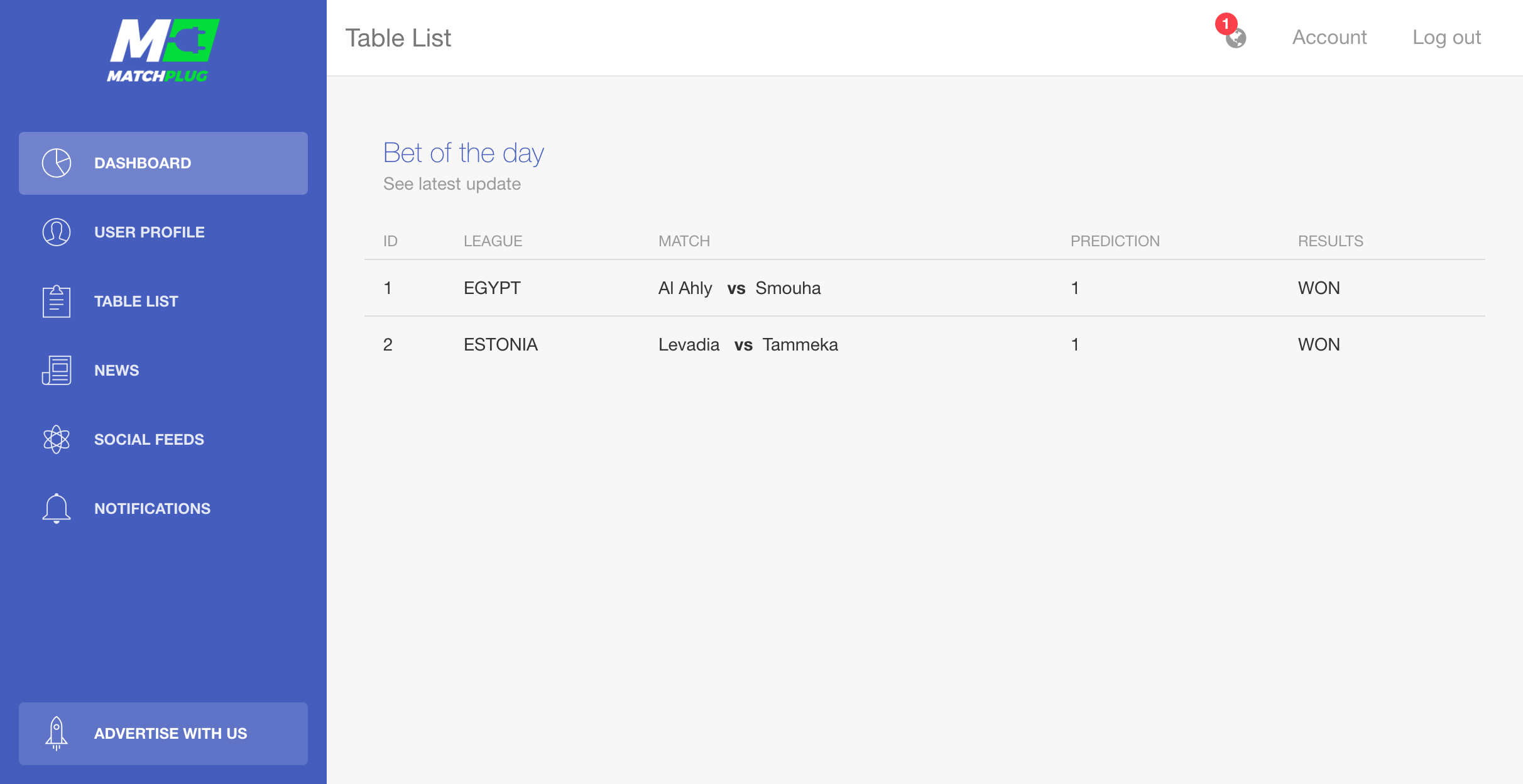
Task: Click the Log out link
Action: pos(1446,38)
